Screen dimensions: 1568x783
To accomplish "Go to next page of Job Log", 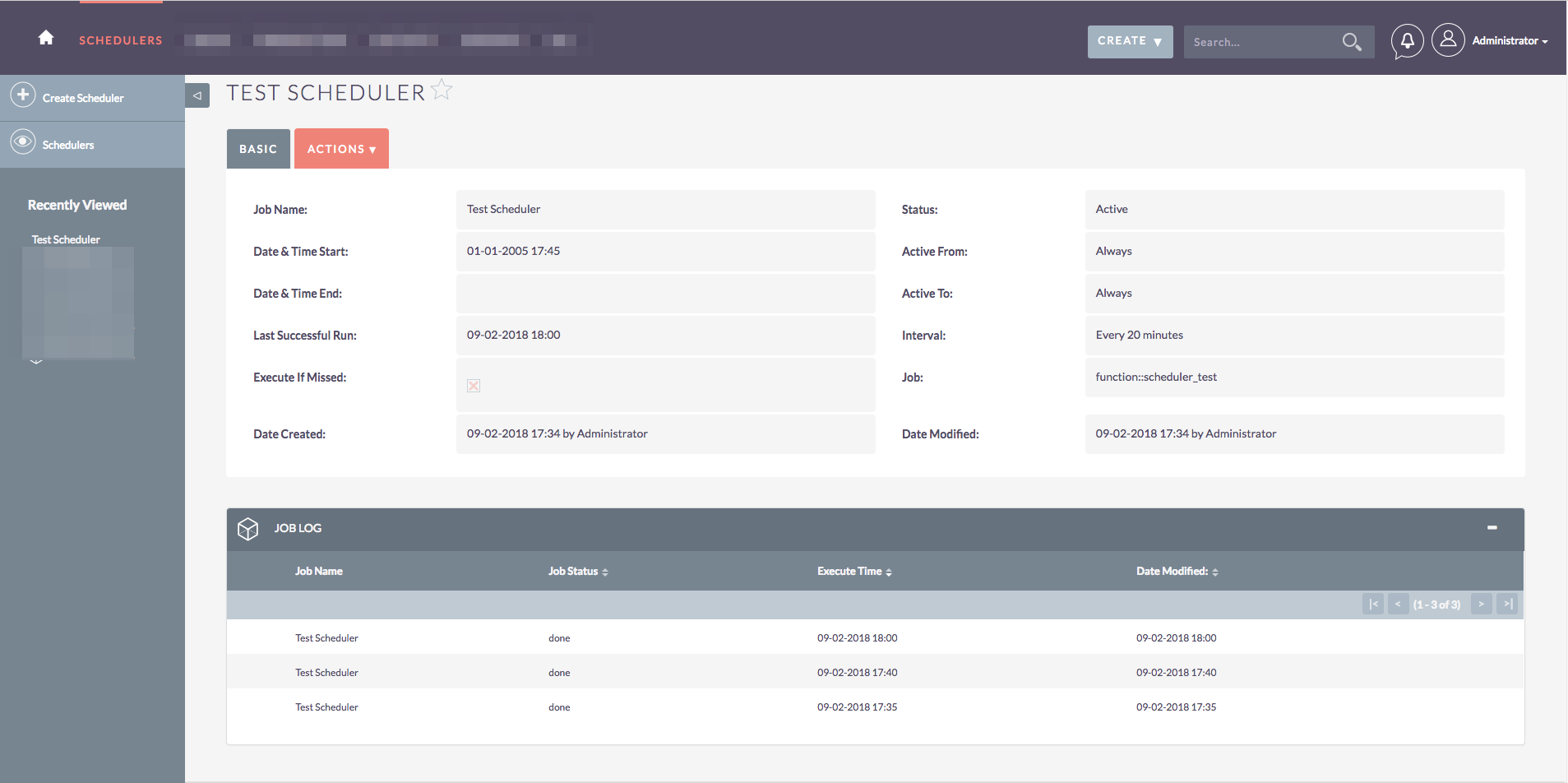I will pos(1481,605).
